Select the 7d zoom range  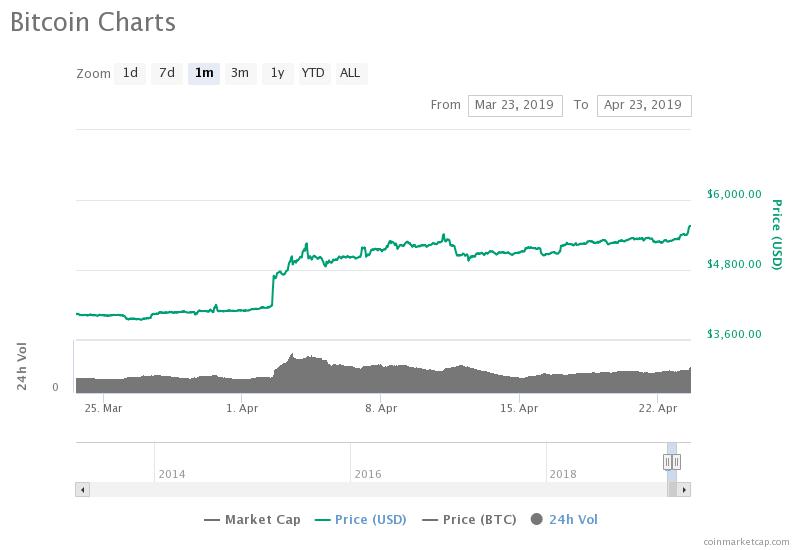(167, 73)
